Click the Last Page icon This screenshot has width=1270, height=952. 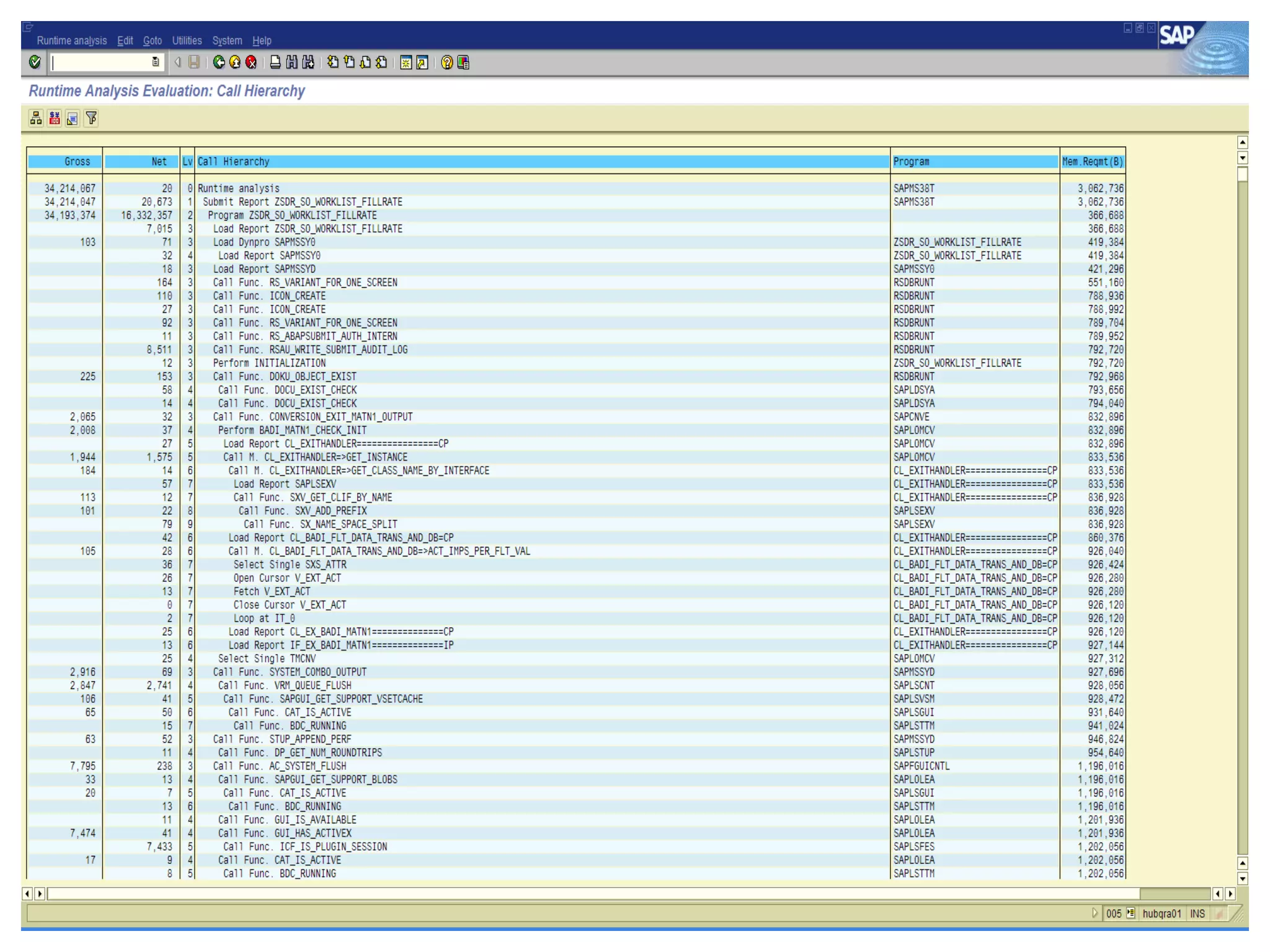pyautogui.click(x=381, y=62)
